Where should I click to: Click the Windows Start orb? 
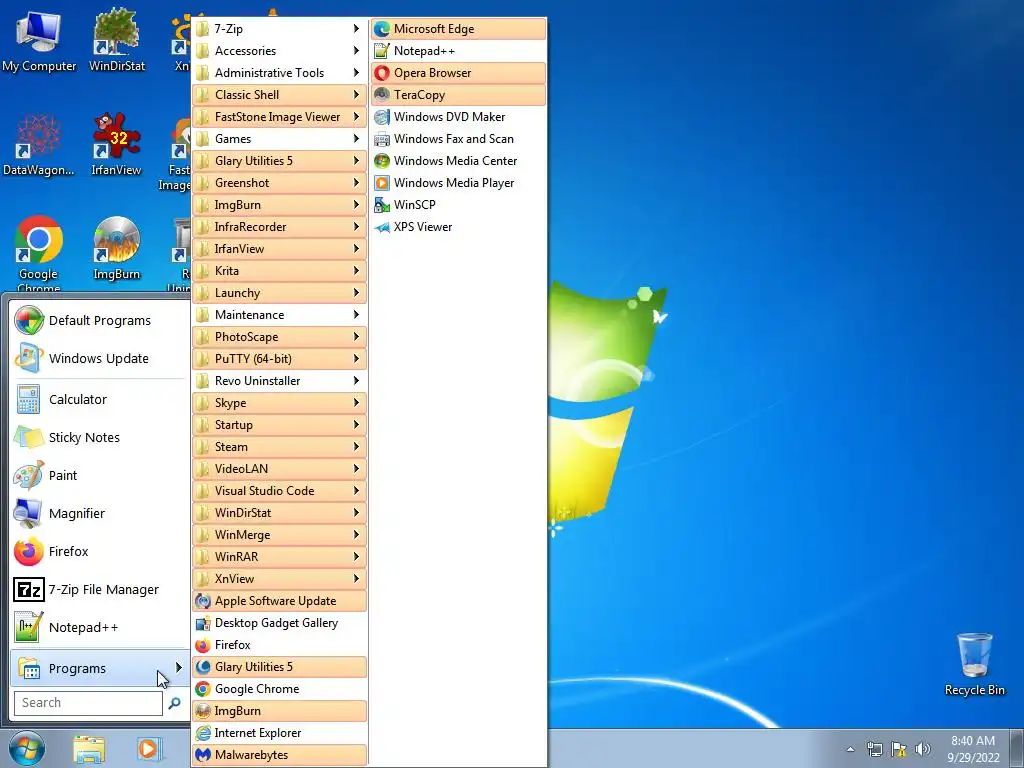pyautogui.click(x=27, y=749)
